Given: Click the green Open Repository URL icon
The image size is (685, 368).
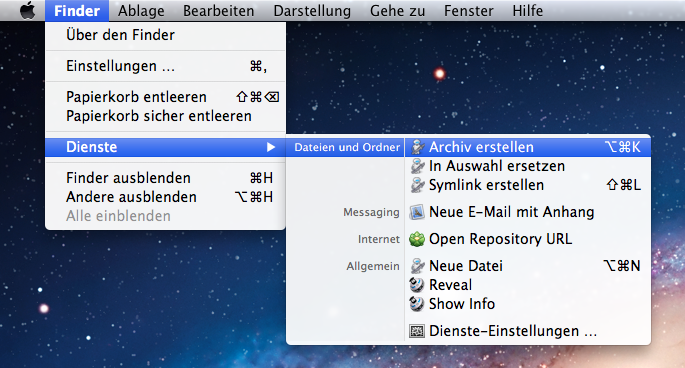Looking at the screenshot, I should [417, 239].
